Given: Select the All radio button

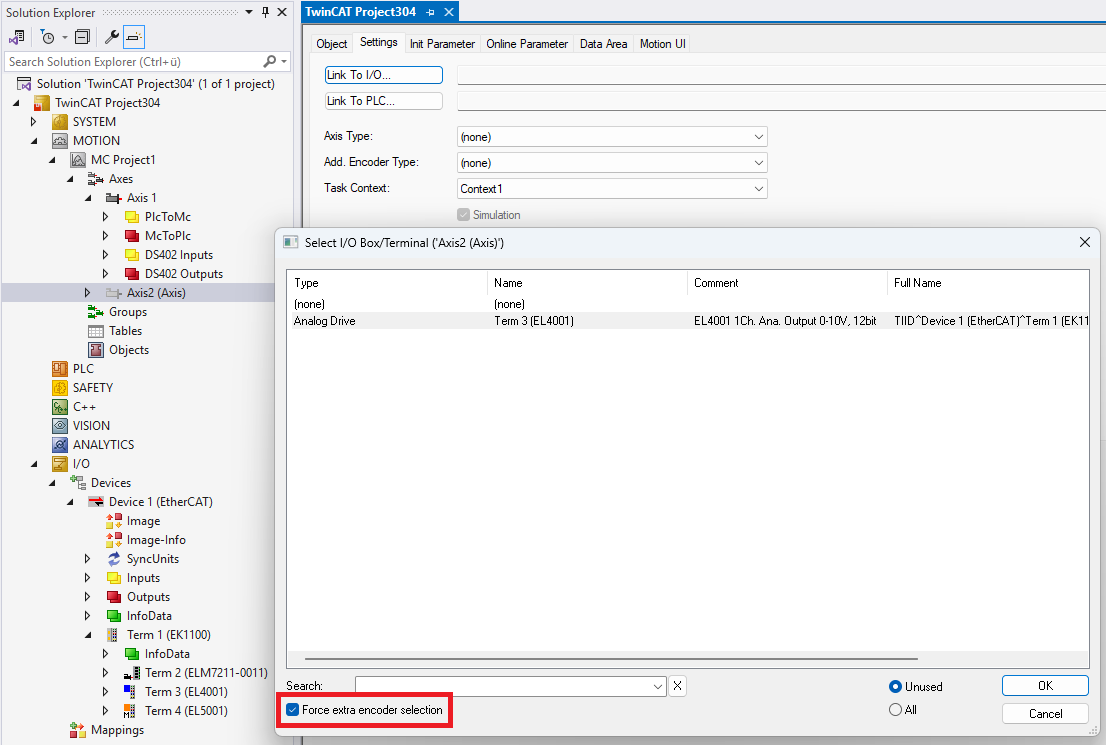Looking at the screenshot, I should [x=895, y=710].
